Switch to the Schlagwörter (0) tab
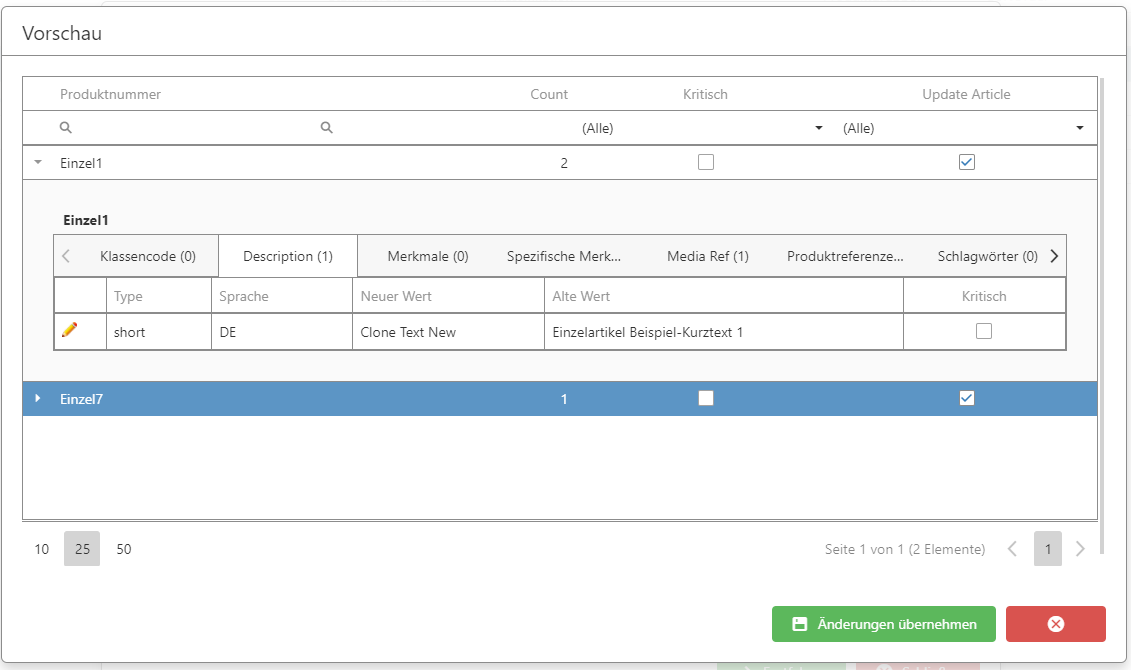Viewport: 1131px width, 670px height. [x=987, y=256]
